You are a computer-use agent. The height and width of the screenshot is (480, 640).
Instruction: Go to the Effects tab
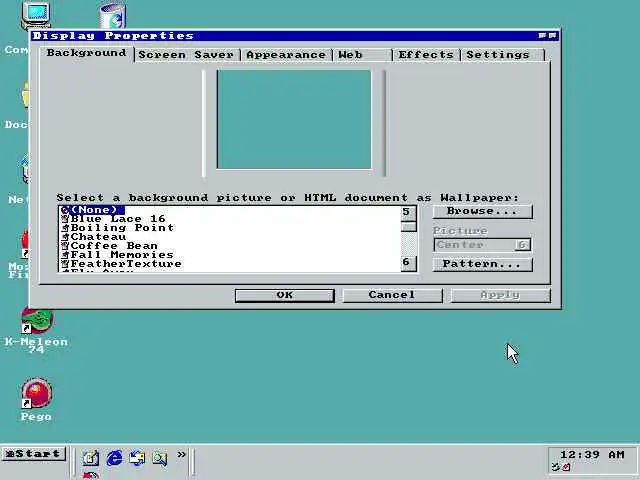[426, 55]
